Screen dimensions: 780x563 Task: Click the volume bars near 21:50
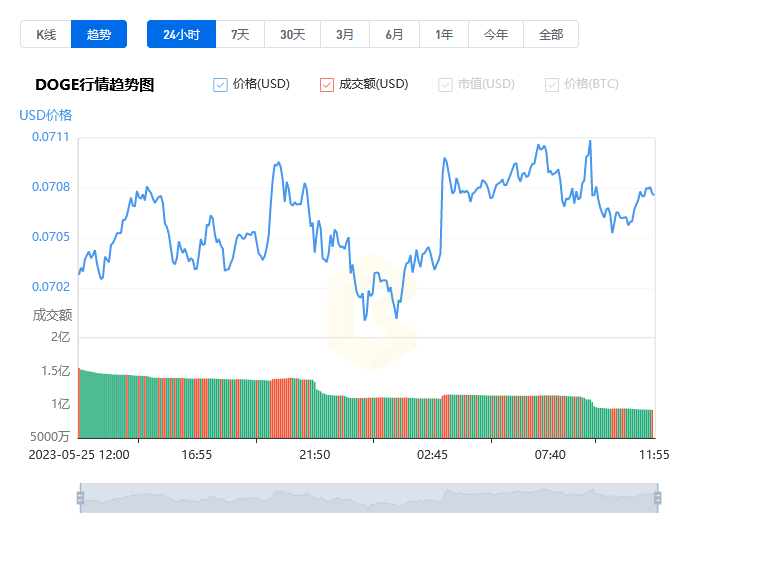[315, 412]
